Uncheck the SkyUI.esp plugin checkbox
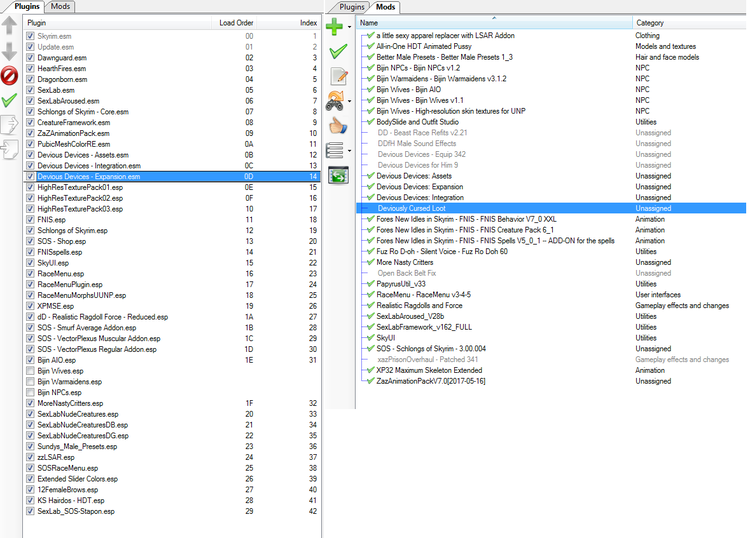The width and height of the screenshot is (750, 538). (30, 263)
